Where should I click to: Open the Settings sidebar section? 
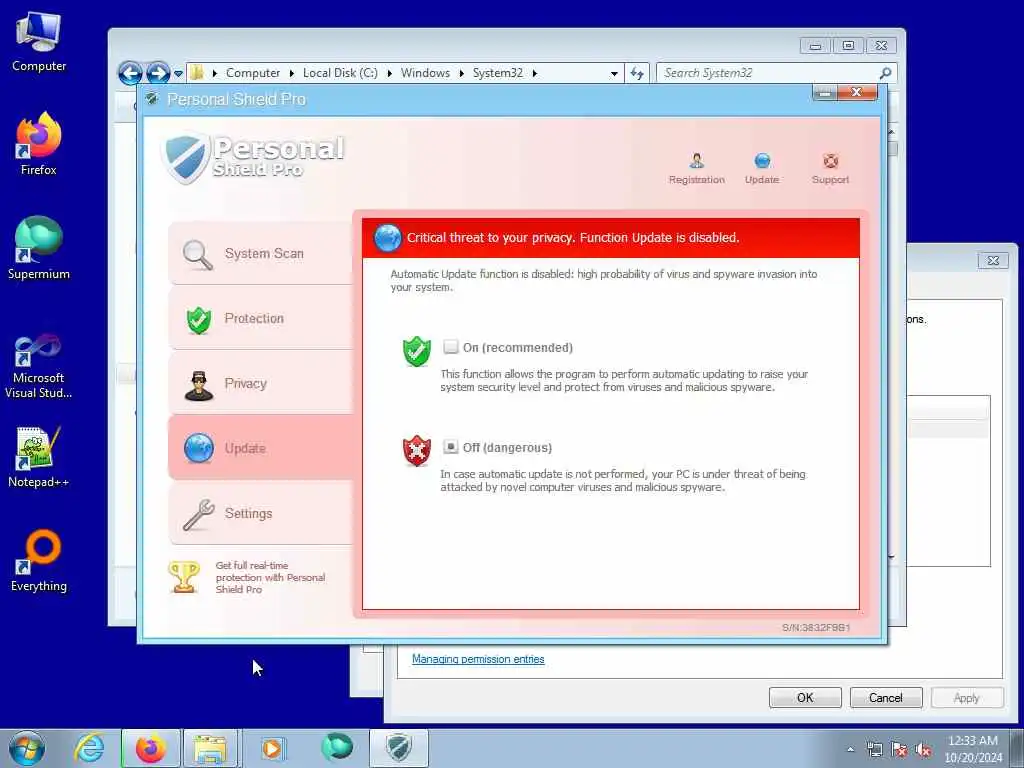click(x=260, y=513)
